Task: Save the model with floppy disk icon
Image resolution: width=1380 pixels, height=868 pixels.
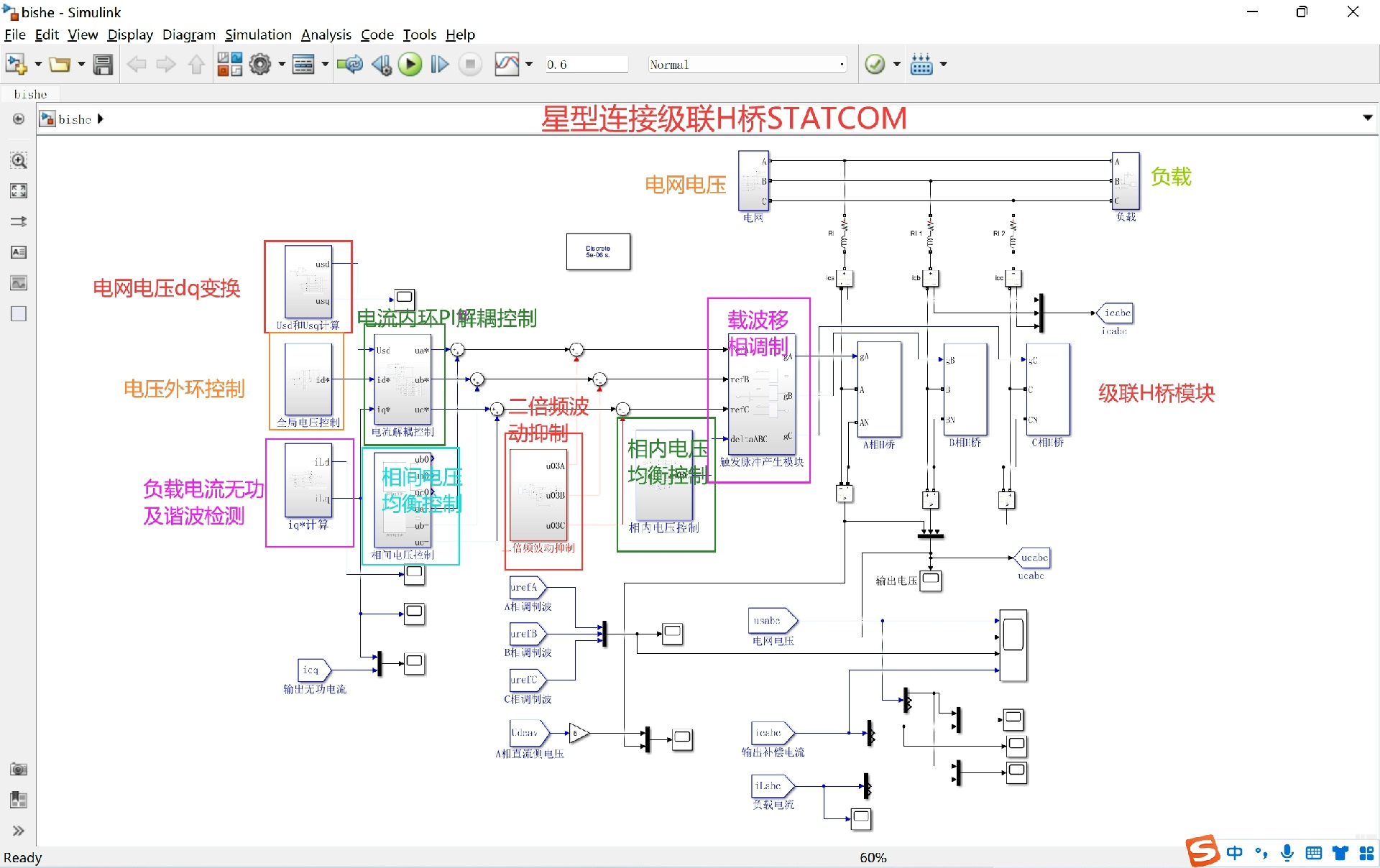Action: [103, 65]
